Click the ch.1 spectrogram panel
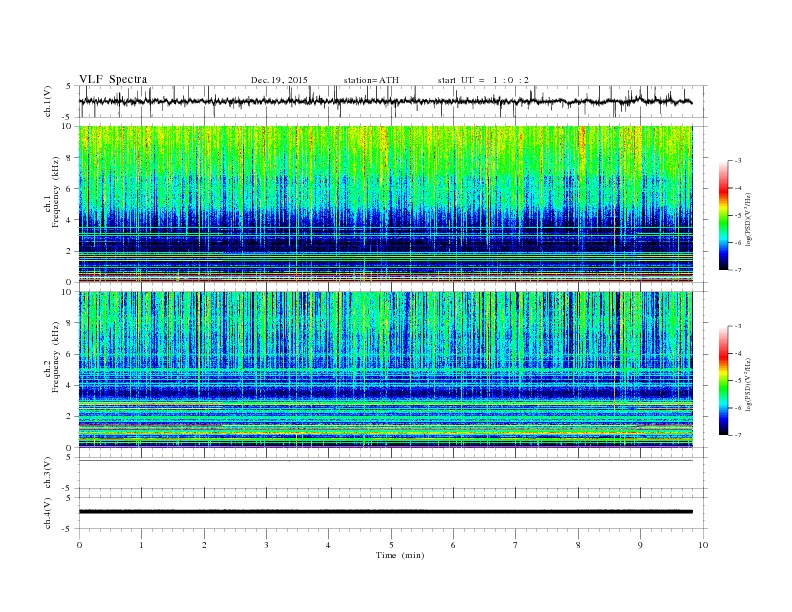The width and height of the screenshot is (792, 612). [385, 204]
